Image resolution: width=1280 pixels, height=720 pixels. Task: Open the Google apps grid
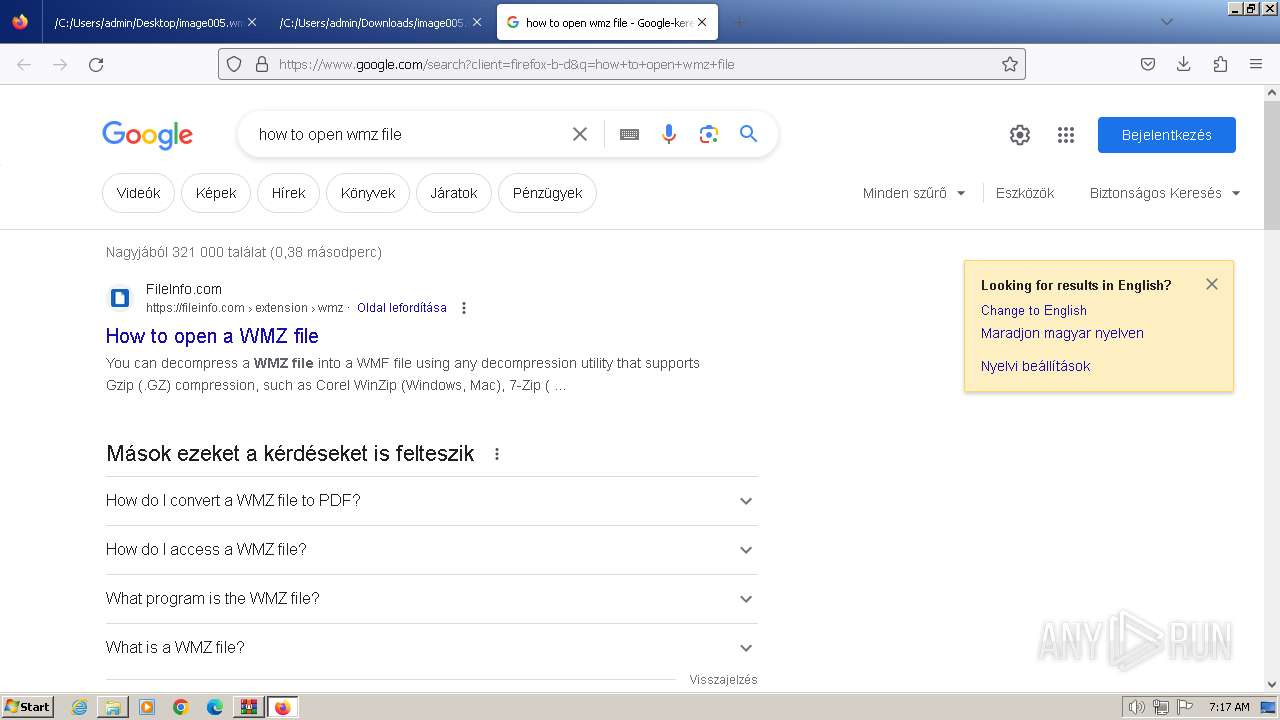point(1066,135)
